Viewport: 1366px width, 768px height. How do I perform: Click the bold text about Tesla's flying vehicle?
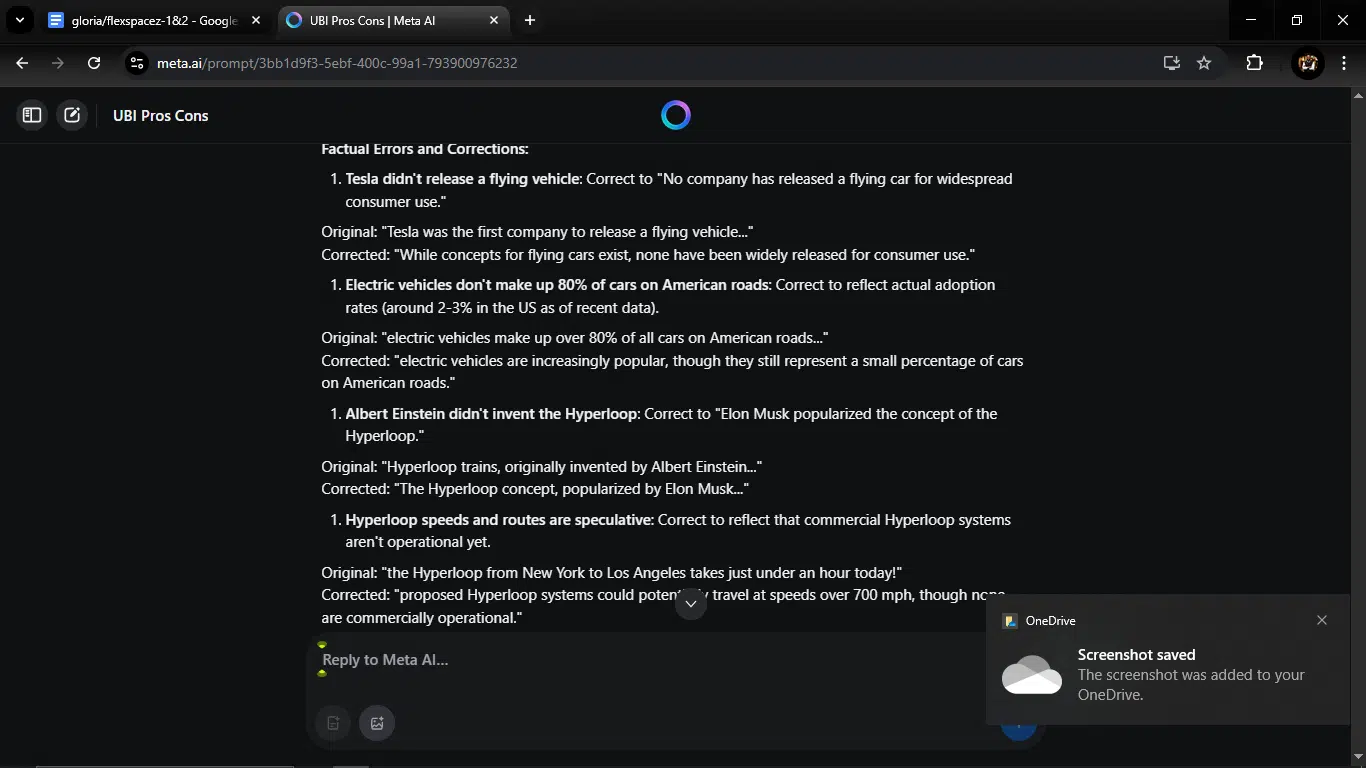coord(463,179)
